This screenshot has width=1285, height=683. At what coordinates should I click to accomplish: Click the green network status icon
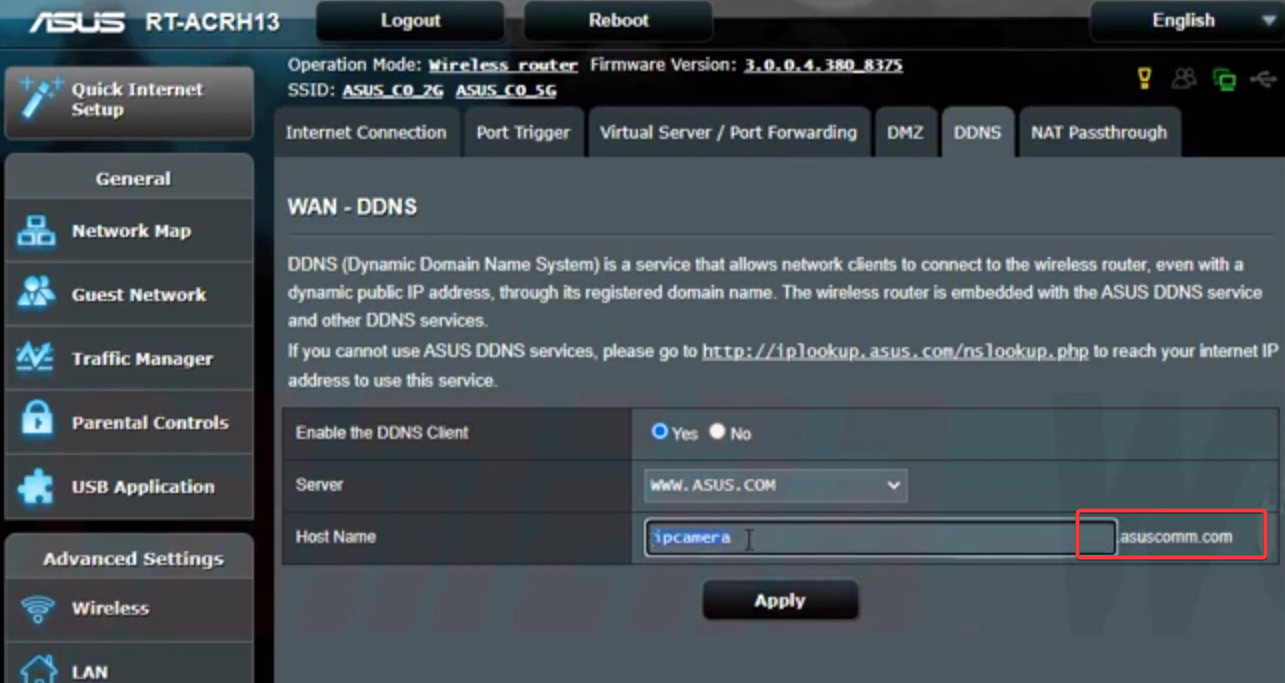click(1224, 79)
